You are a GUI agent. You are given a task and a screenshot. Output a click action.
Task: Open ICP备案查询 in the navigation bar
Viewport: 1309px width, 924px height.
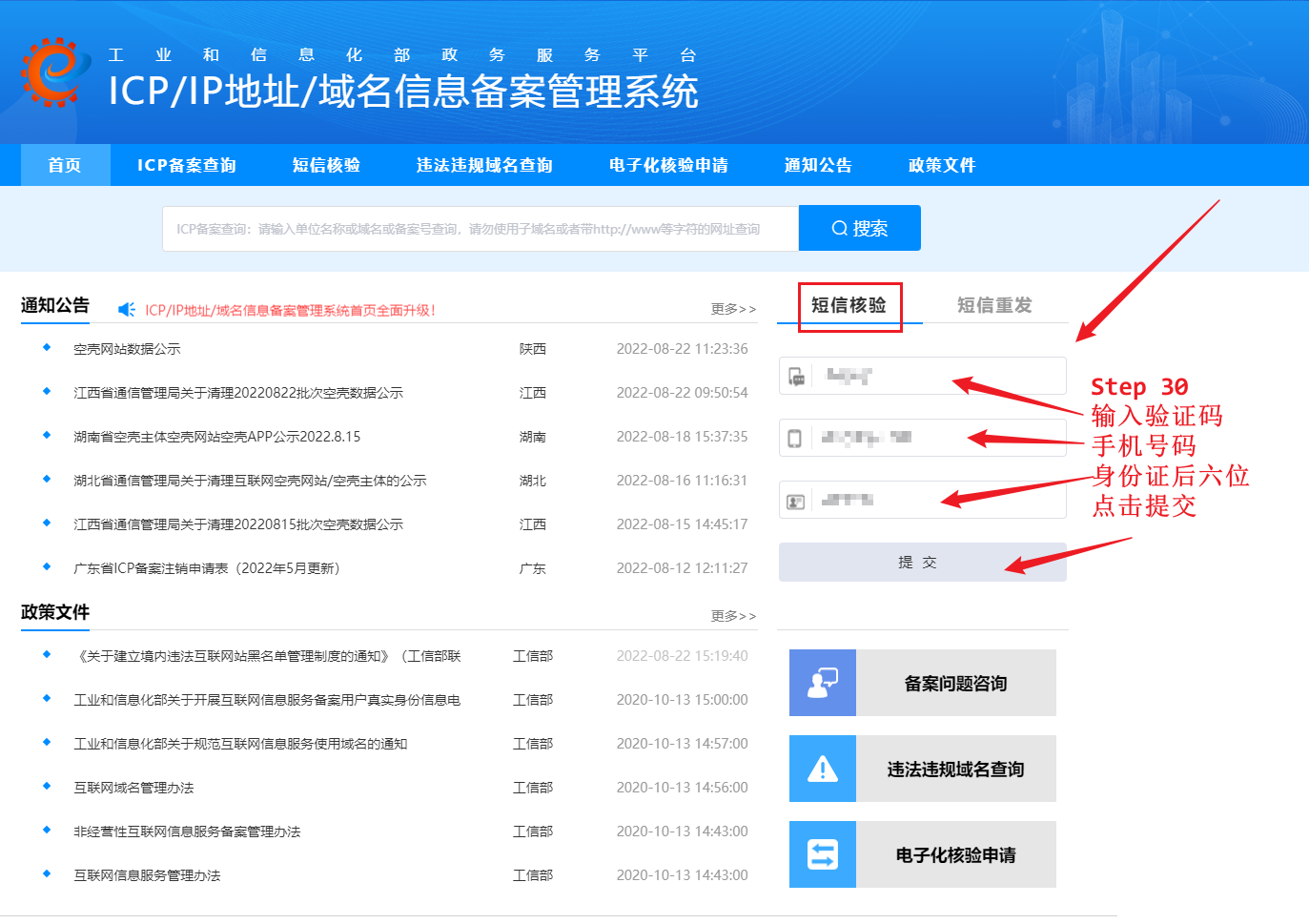(187, 165)
